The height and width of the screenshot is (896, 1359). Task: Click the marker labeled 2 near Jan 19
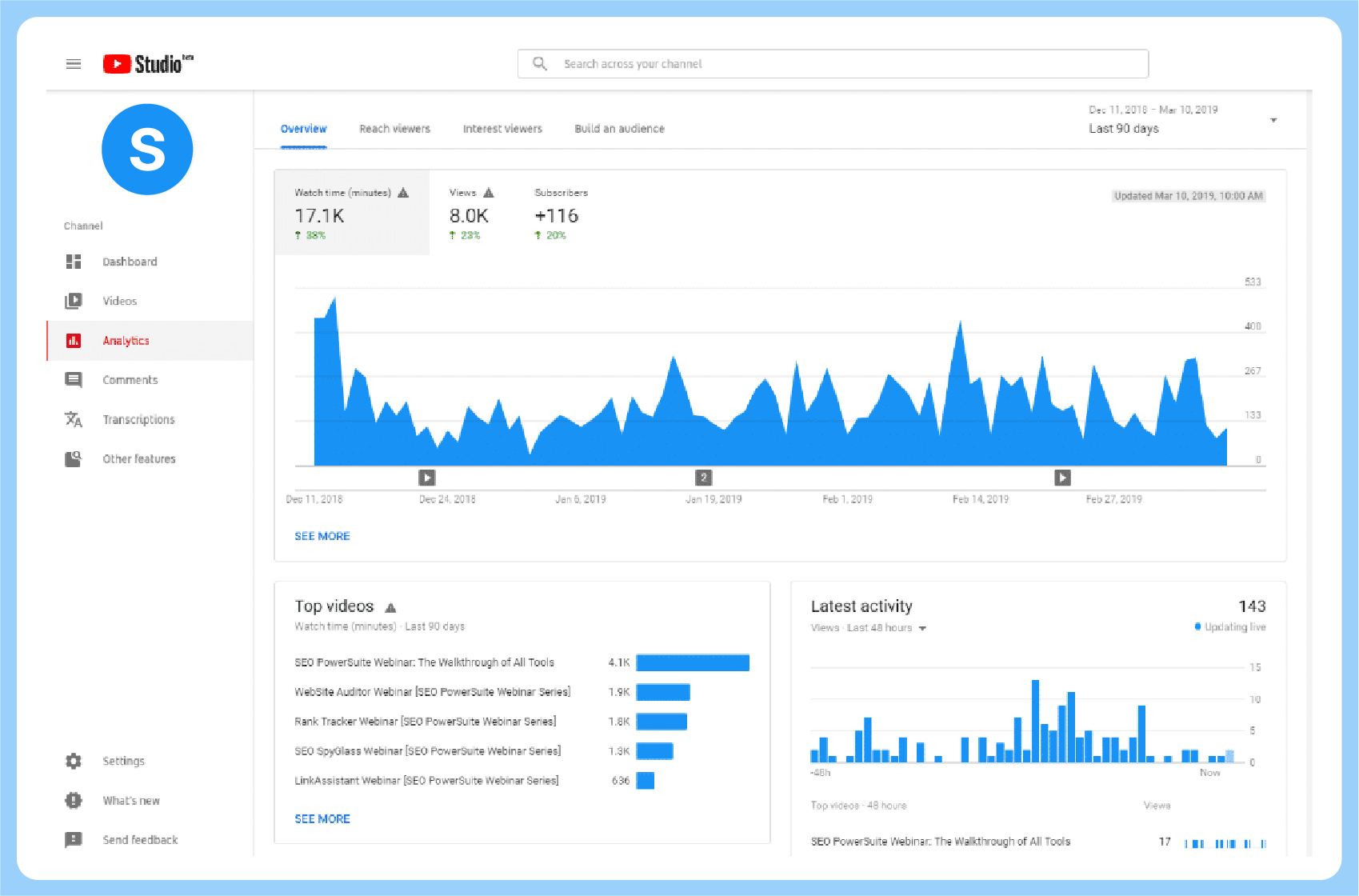(704, 478)
